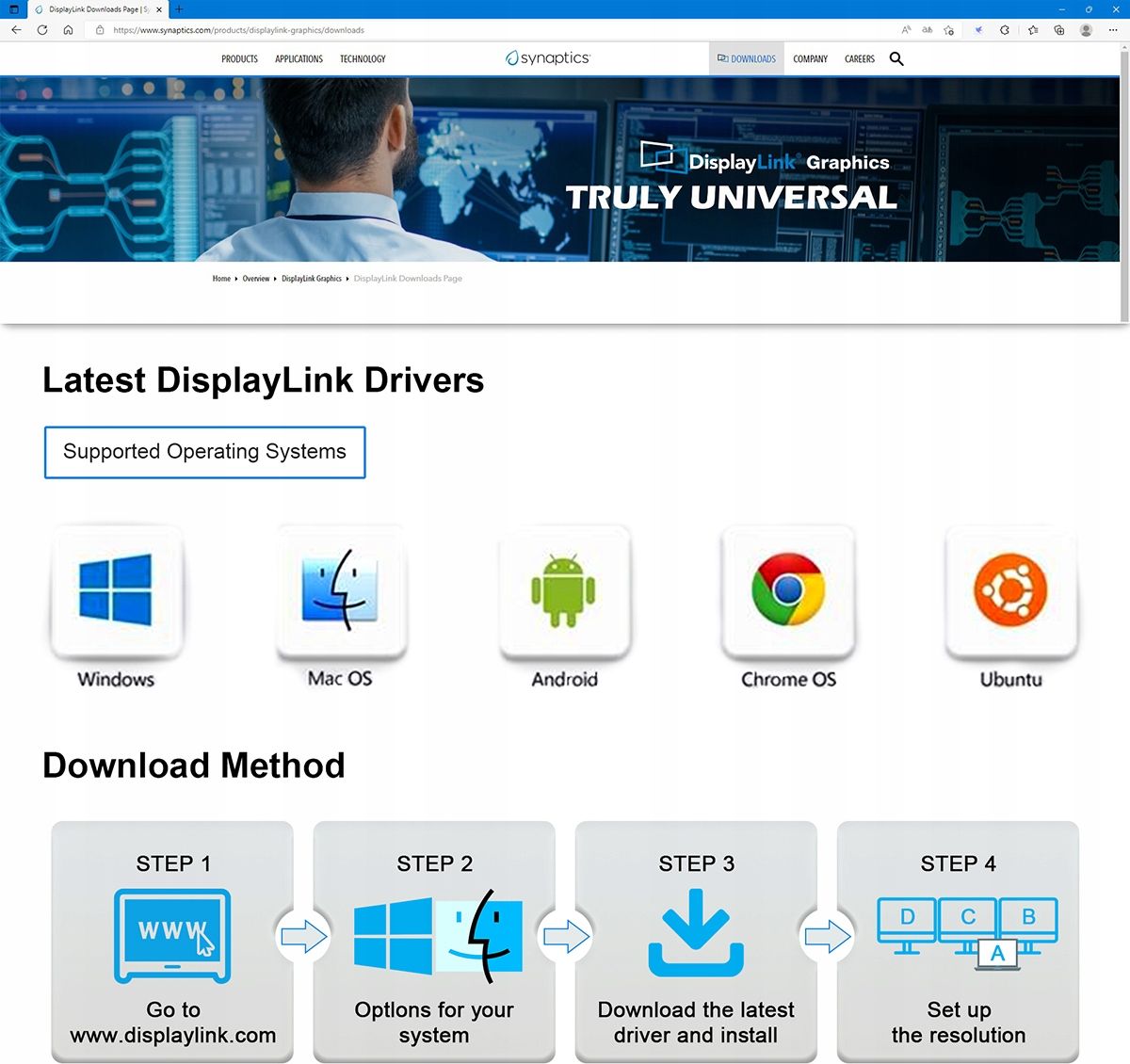Reload the page with the refresh icon
The width and height of the screenshot is (1130, 1064).
(42, 30)
